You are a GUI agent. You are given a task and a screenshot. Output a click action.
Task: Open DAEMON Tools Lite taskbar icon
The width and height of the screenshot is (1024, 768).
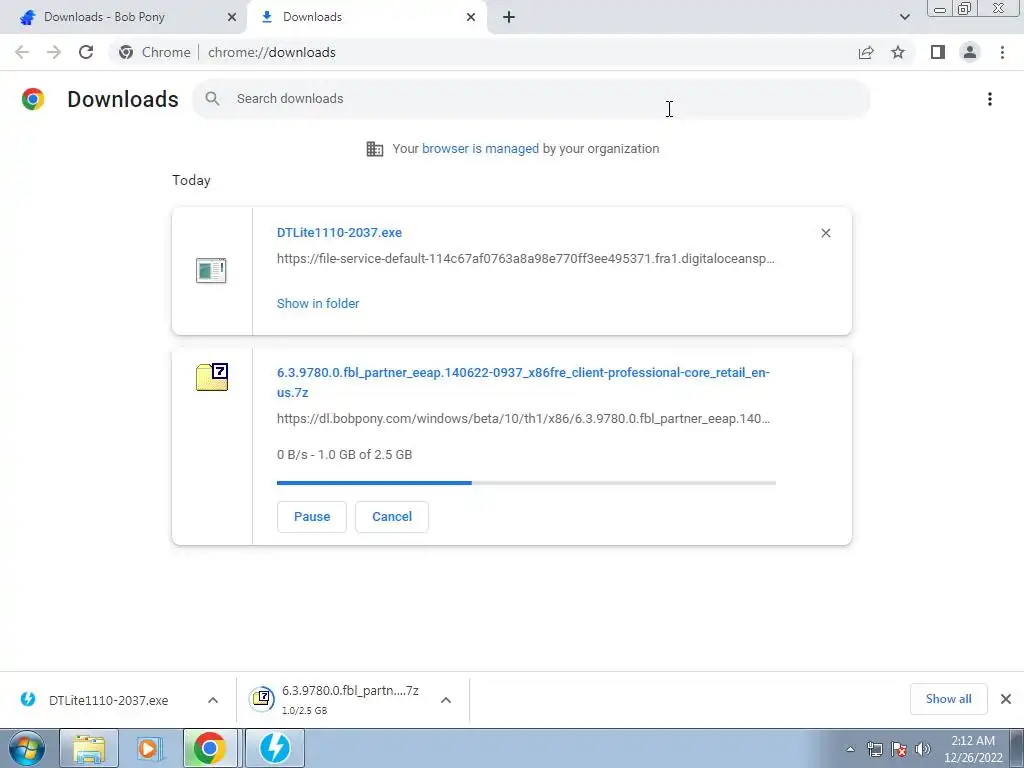(275, 748)
